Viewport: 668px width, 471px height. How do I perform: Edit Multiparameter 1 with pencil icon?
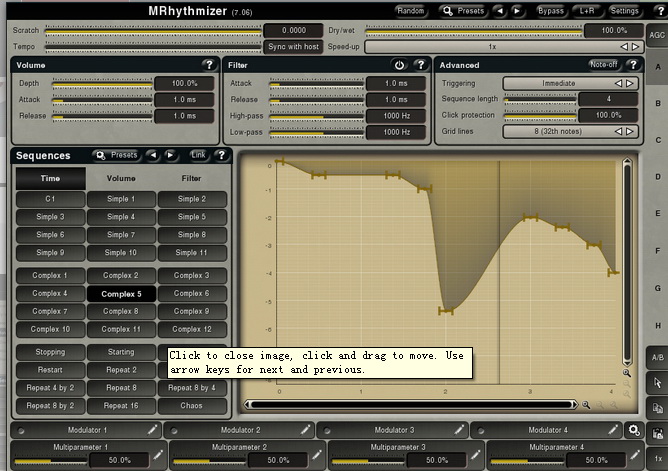[x=158, y=455]
